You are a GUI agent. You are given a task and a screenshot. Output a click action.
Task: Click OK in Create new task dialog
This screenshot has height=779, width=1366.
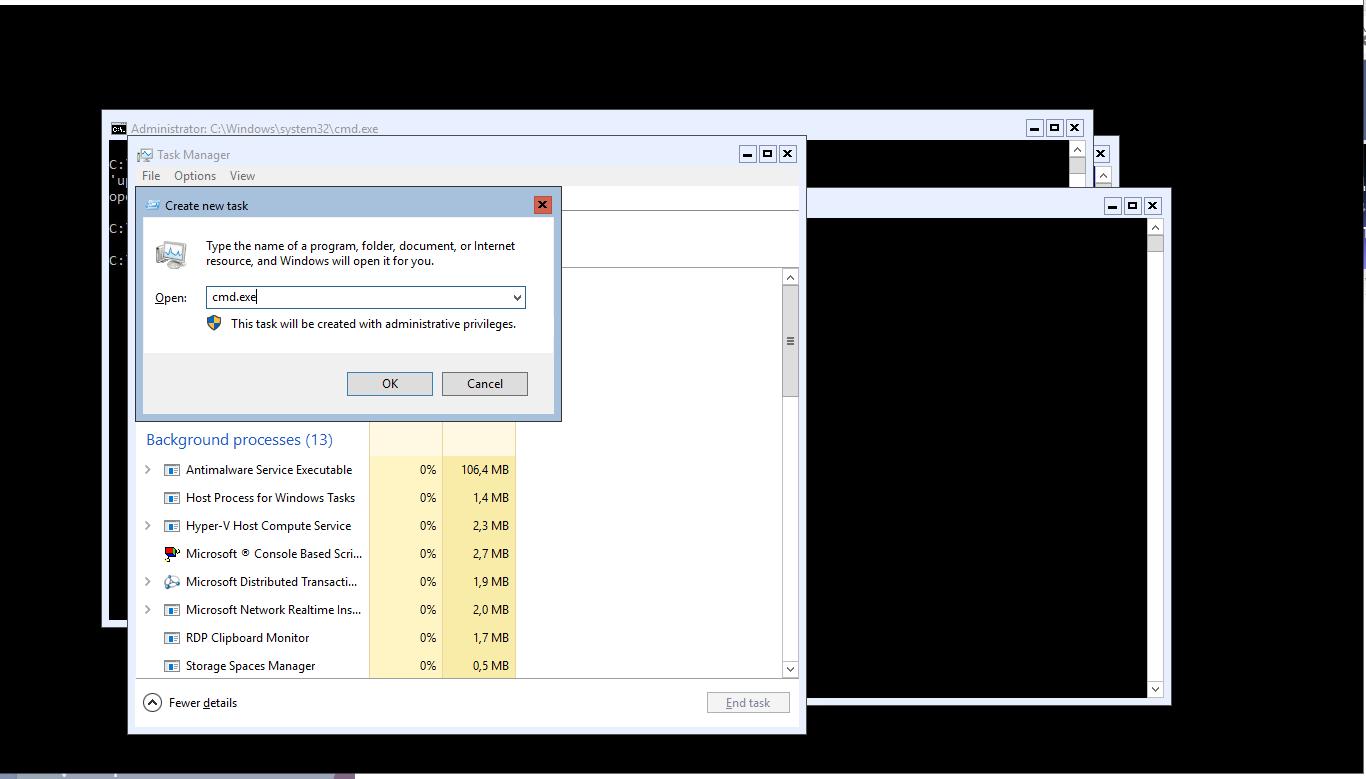390,384
